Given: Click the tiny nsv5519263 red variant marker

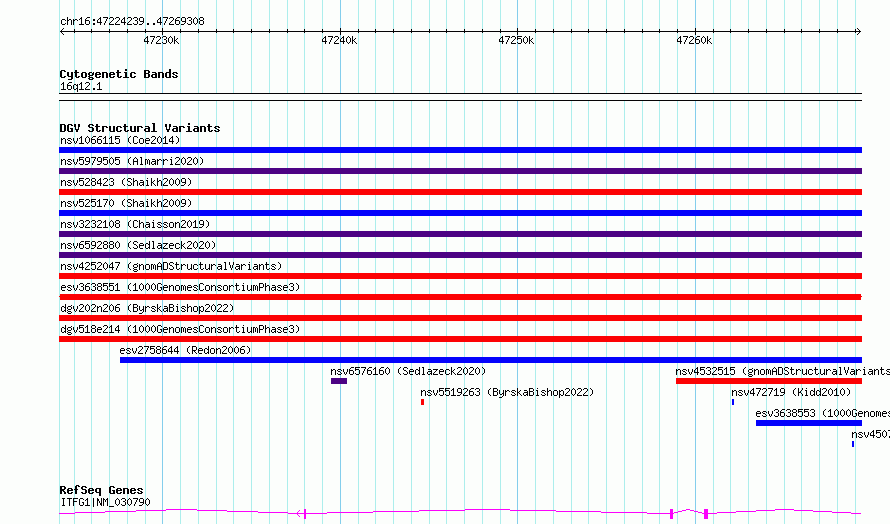Looking at the screenshot, I should point(422,402).
